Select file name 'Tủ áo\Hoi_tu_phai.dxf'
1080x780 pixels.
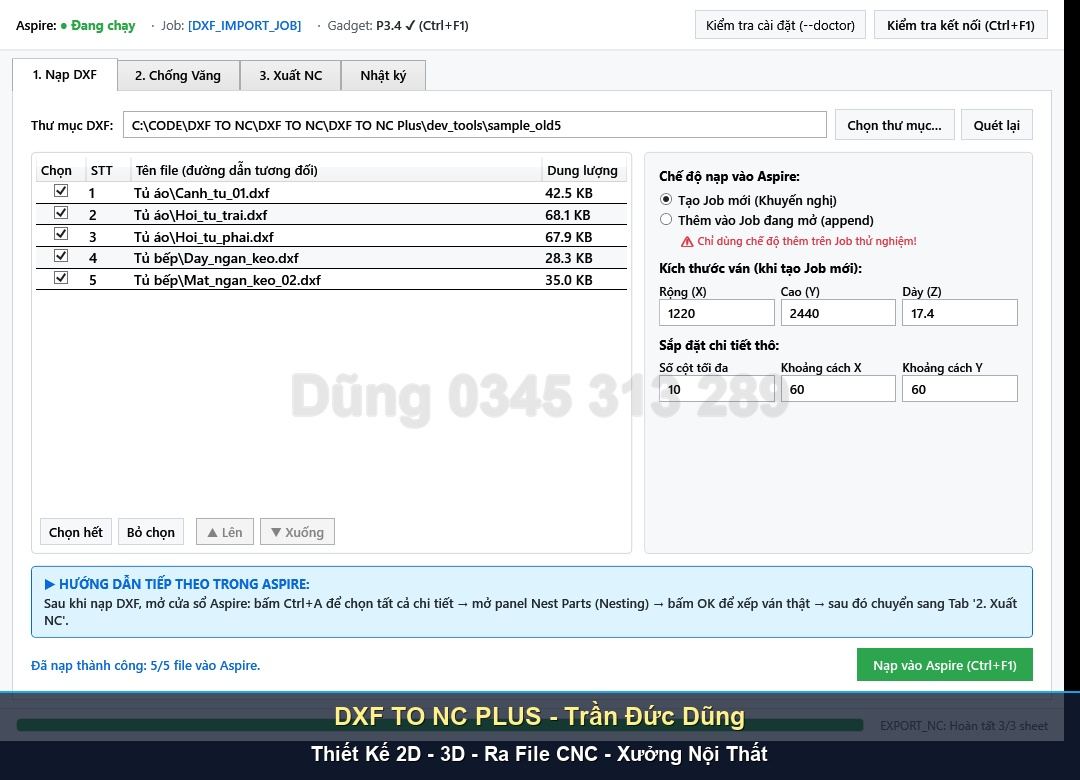203,237
